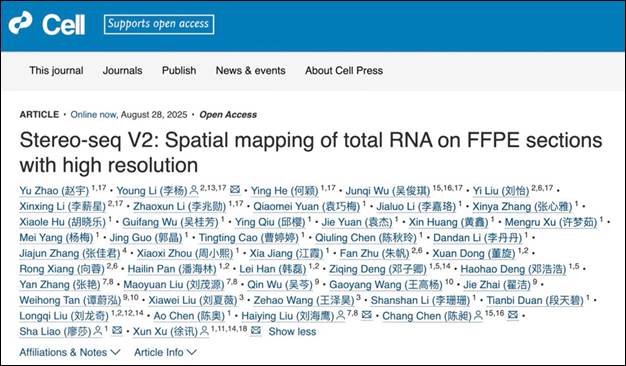This screenshot has width=626, height=366.
Task: Open author Jie Yuan link
Action: [357, 222]
